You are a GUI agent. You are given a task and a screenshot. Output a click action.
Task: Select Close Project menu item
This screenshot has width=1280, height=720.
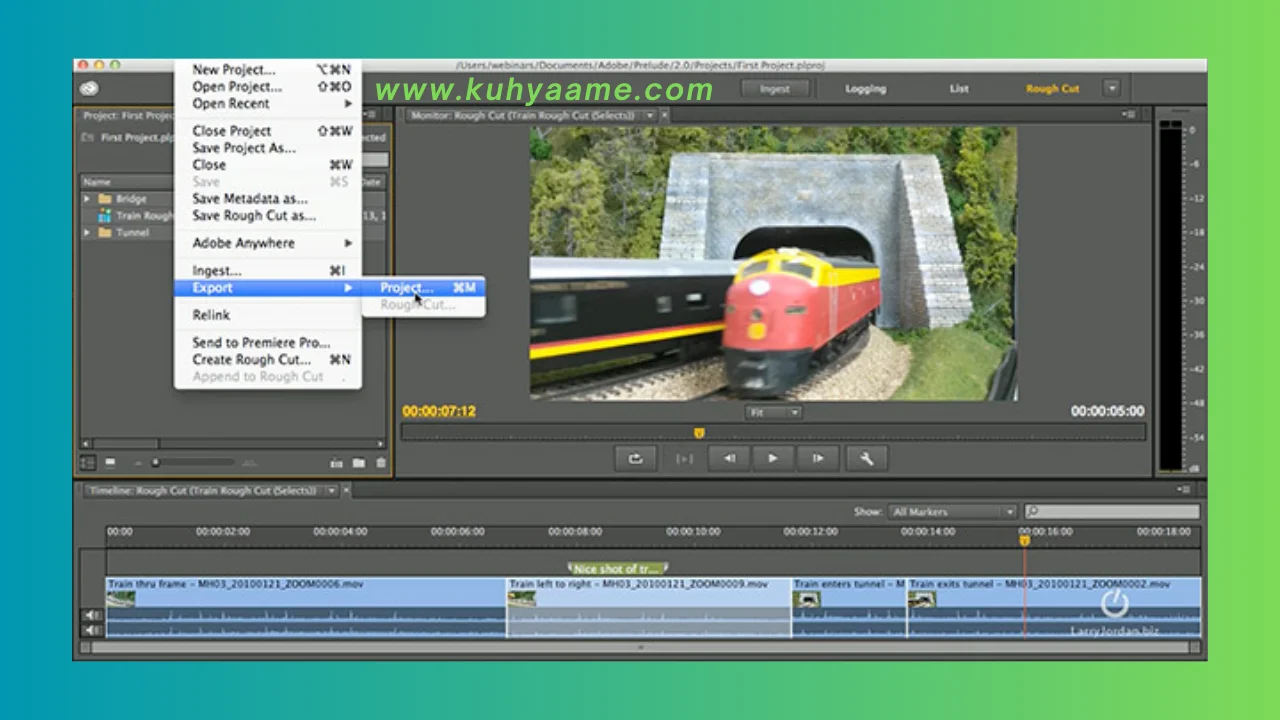click(x=268, y=131)
